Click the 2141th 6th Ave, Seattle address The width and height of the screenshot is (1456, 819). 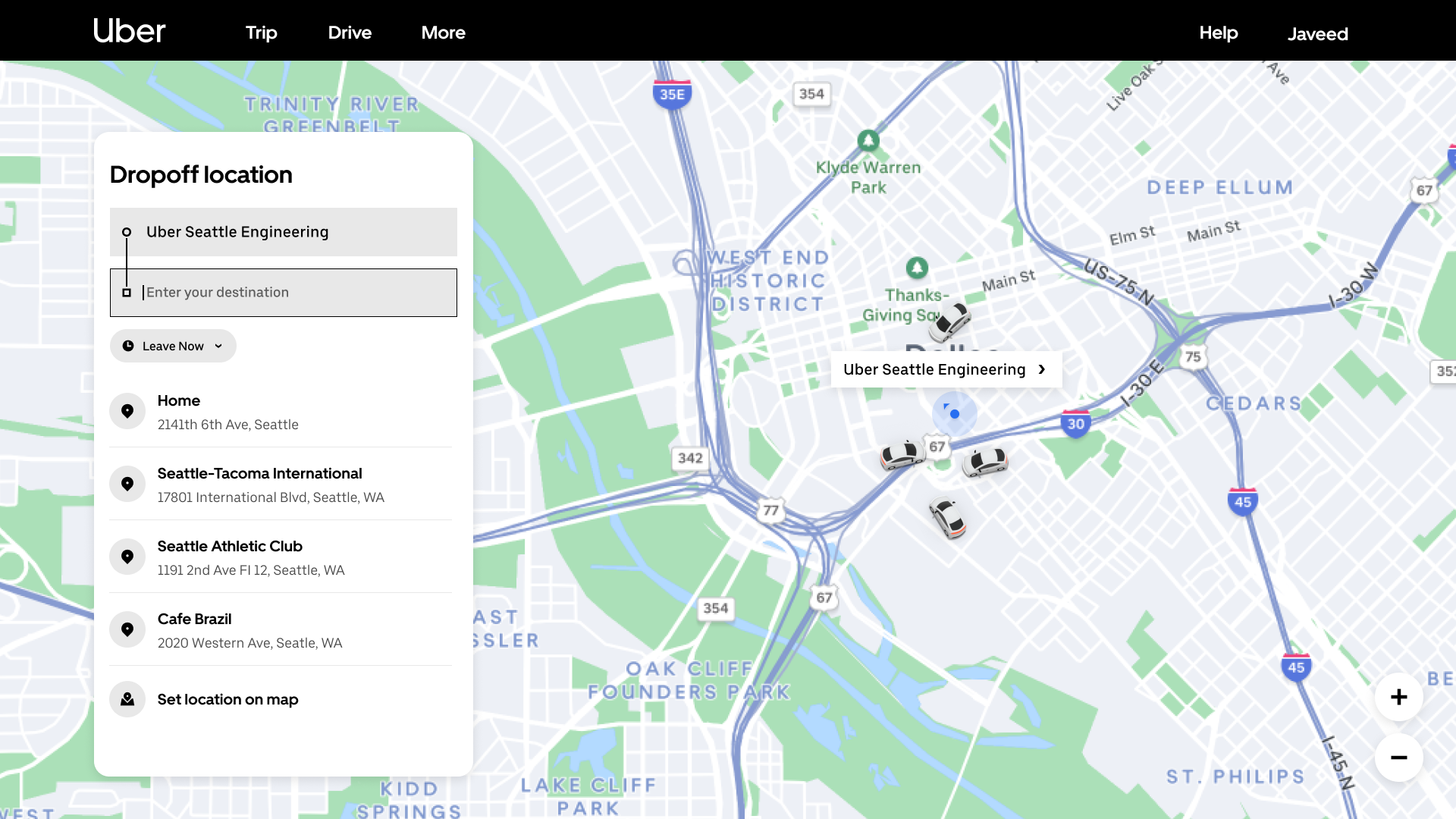[228, 425]
